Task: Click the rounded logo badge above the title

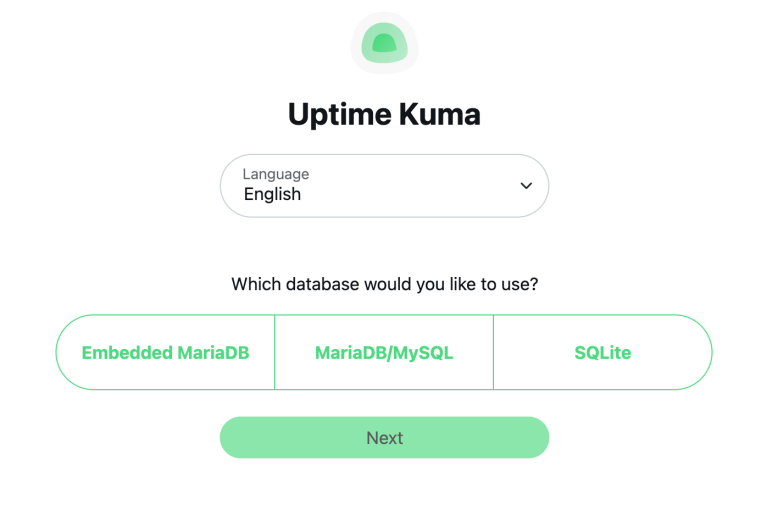Action: [384, 43]
